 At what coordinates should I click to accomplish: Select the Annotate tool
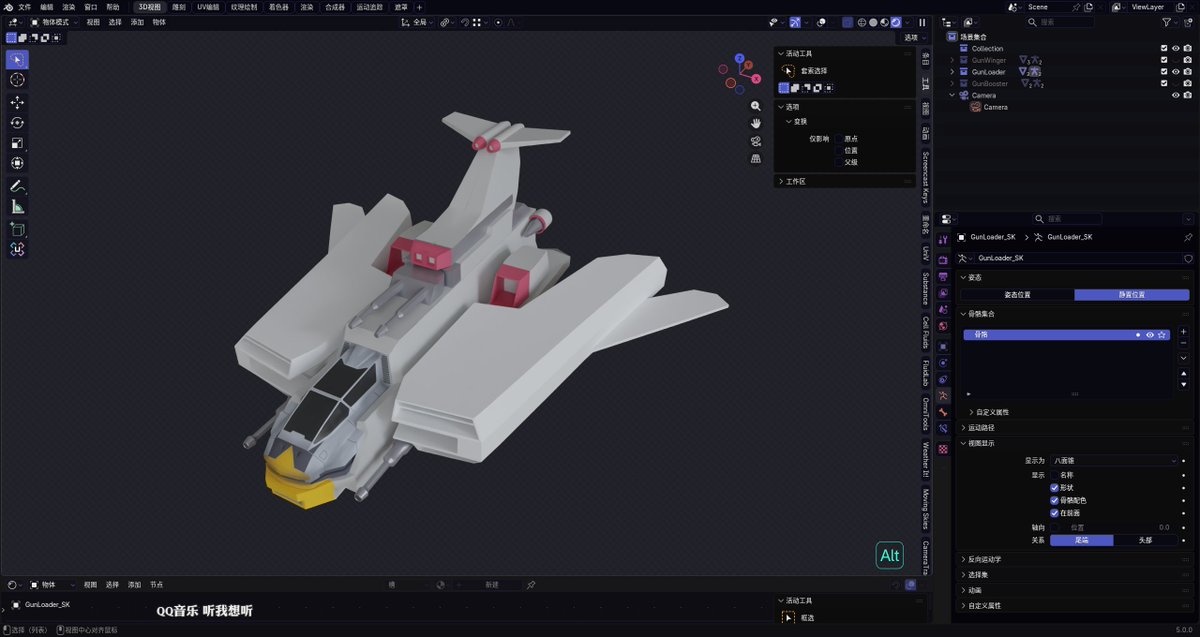pos(18,186)
